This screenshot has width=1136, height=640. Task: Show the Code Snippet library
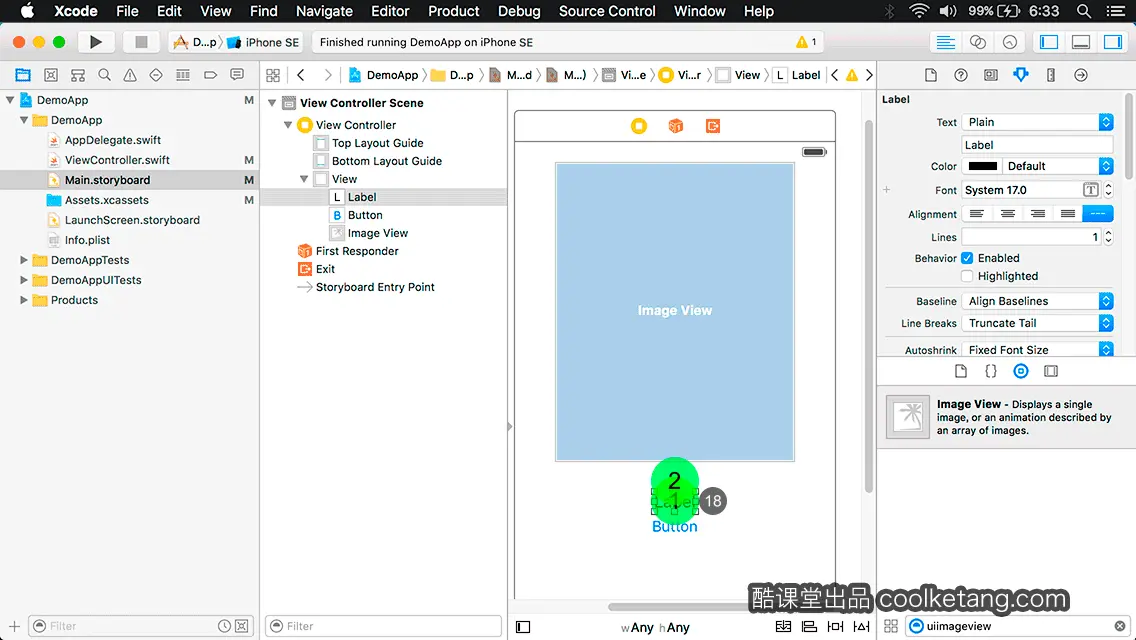[990, 371]
